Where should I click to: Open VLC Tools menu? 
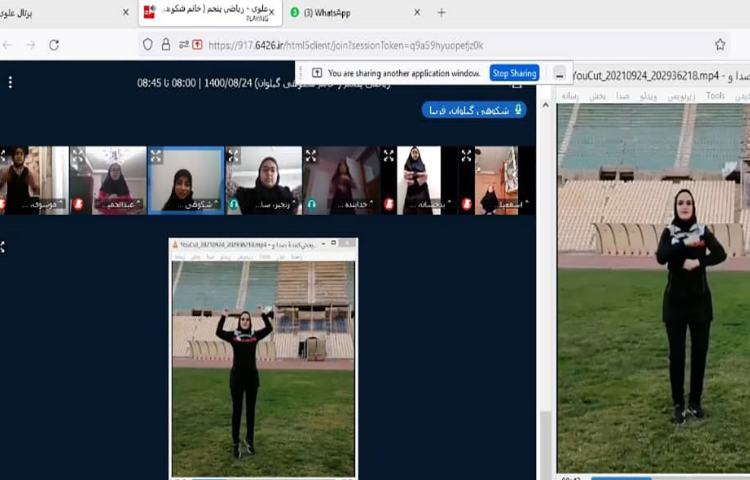coord(715,96)
